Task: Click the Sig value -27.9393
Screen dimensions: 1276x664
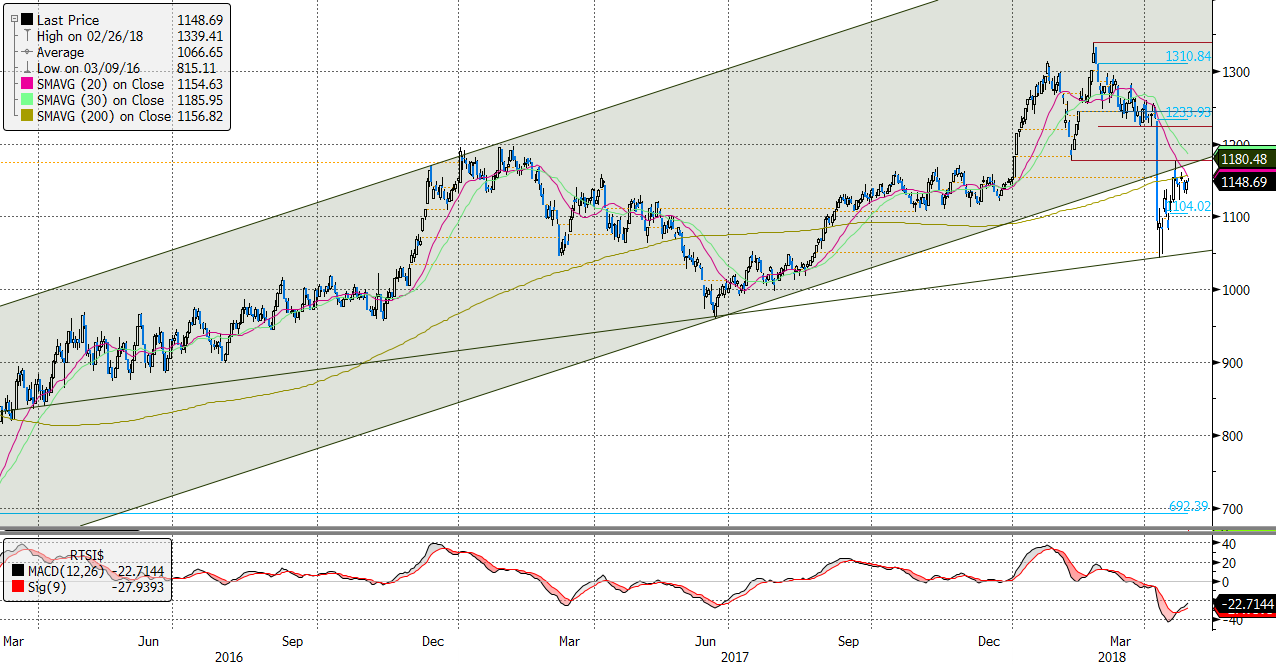Action: point(139,588)
